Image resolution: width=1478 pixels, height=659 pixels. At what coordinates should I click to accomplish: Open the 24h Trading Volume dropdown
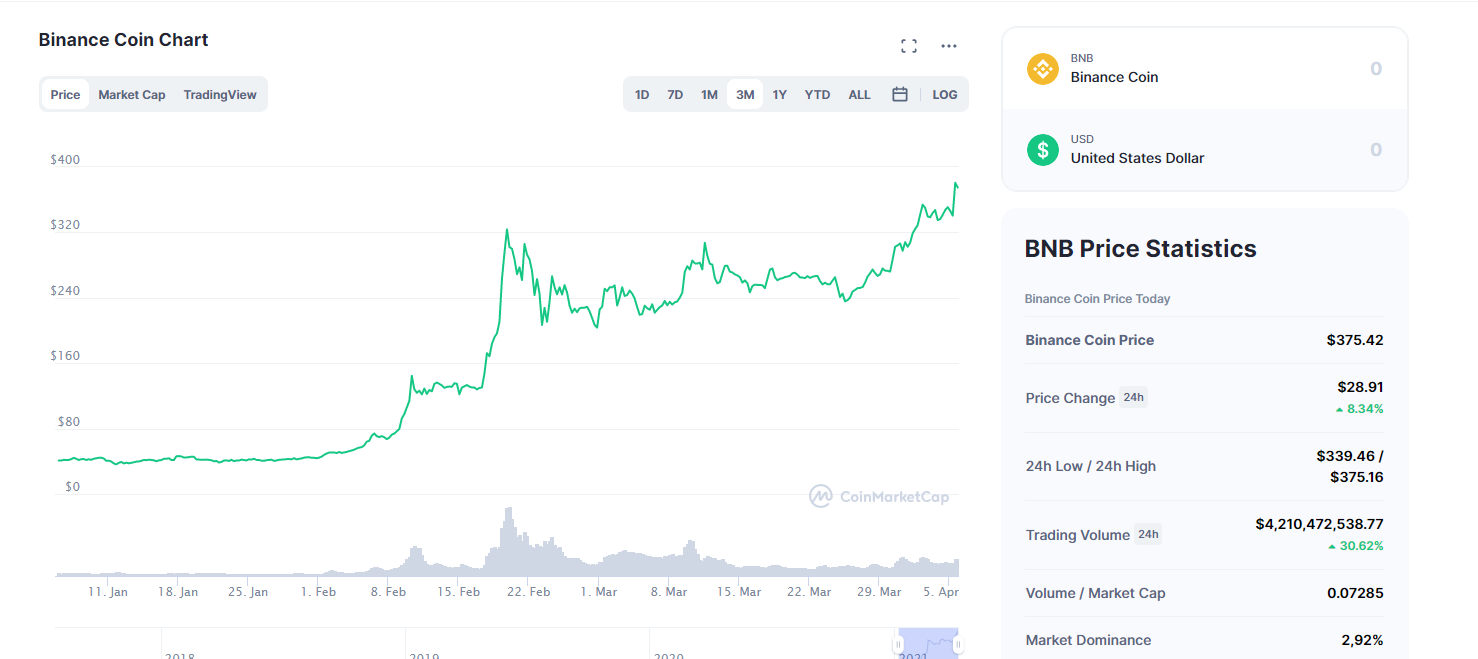(1148, 534)
